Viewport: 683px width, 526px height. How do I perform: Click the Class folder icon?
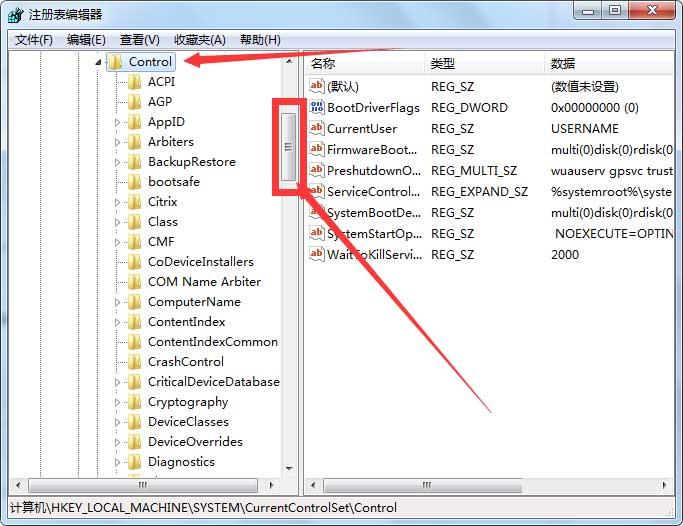coord(135,222)
